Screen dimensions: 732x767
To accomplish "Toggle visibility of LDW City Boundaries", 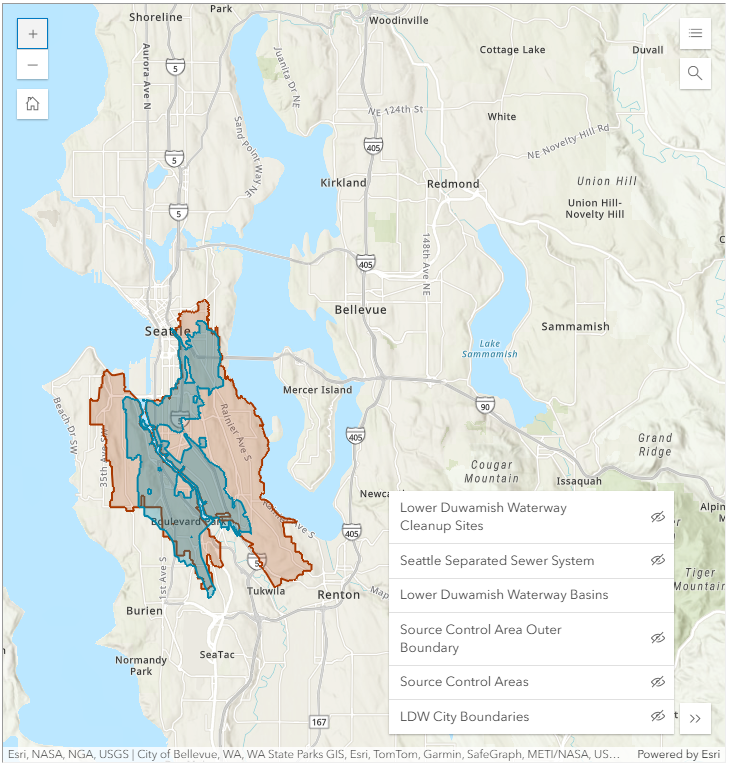I will point(657,716).
